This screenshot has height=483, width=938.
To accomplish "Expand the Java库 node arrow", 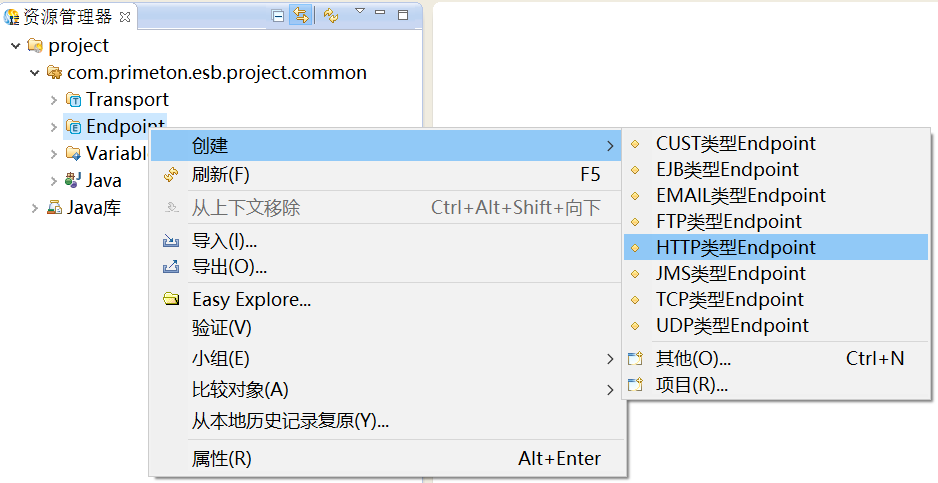I will click(35, 208).
